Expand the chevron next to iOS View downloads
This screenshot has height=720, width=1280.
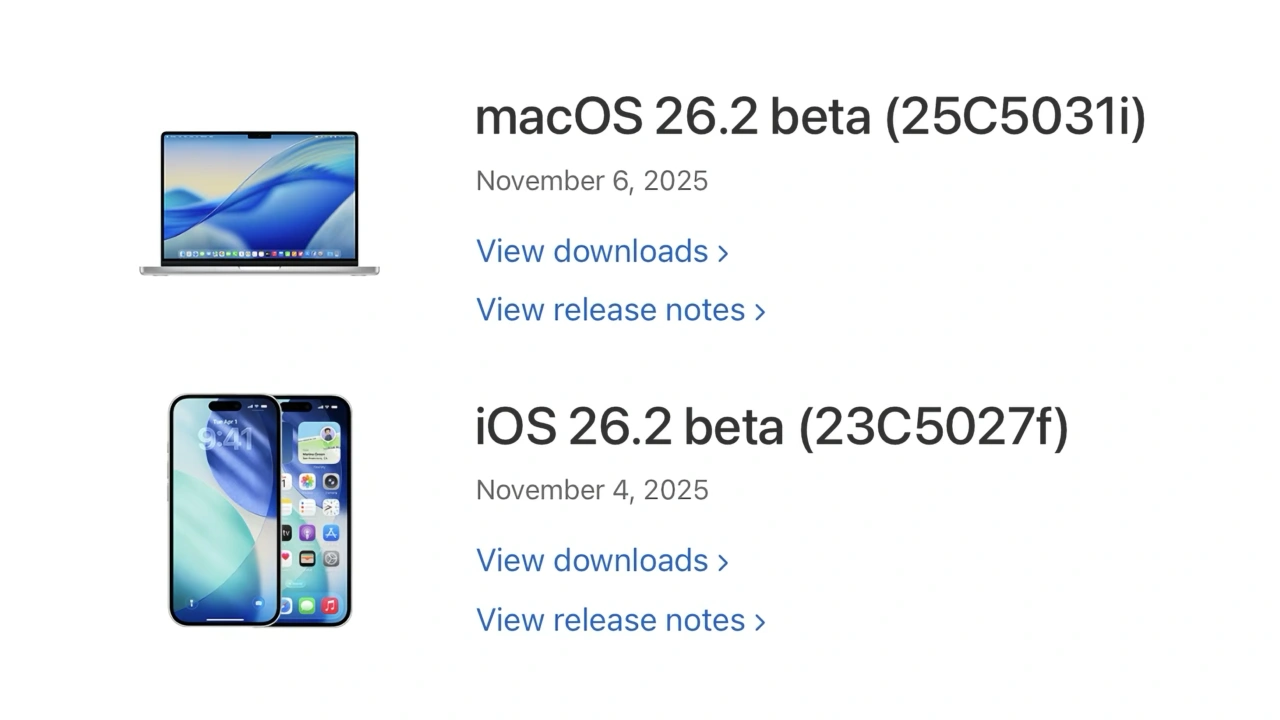[x=724, y=561]
